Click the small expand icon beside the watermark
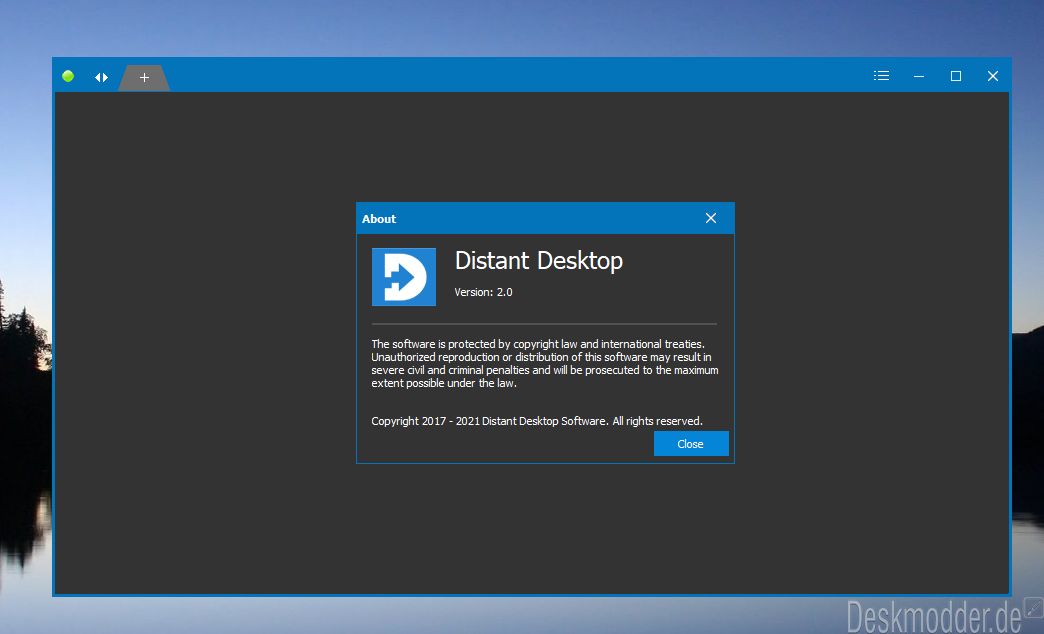The height and width of the screenshot is (634, 1044). (x=1034, y=607)
